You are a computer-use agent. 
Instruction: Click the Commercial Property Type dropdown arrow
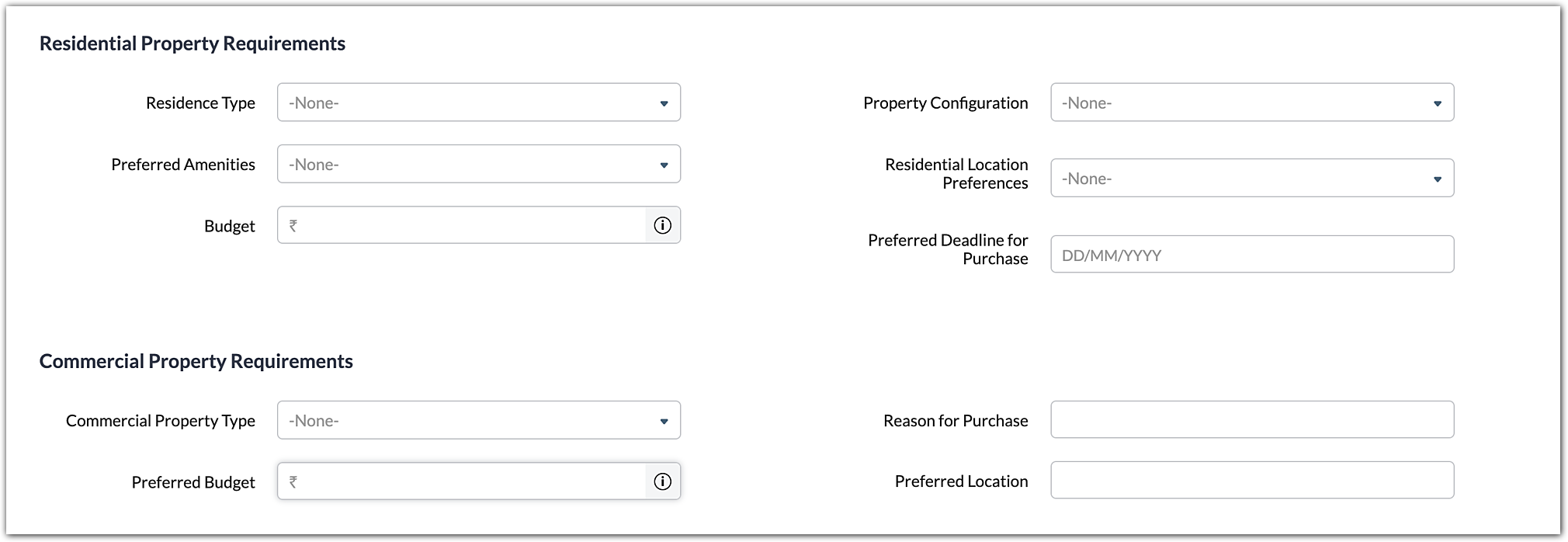click(x=664, y=421)
